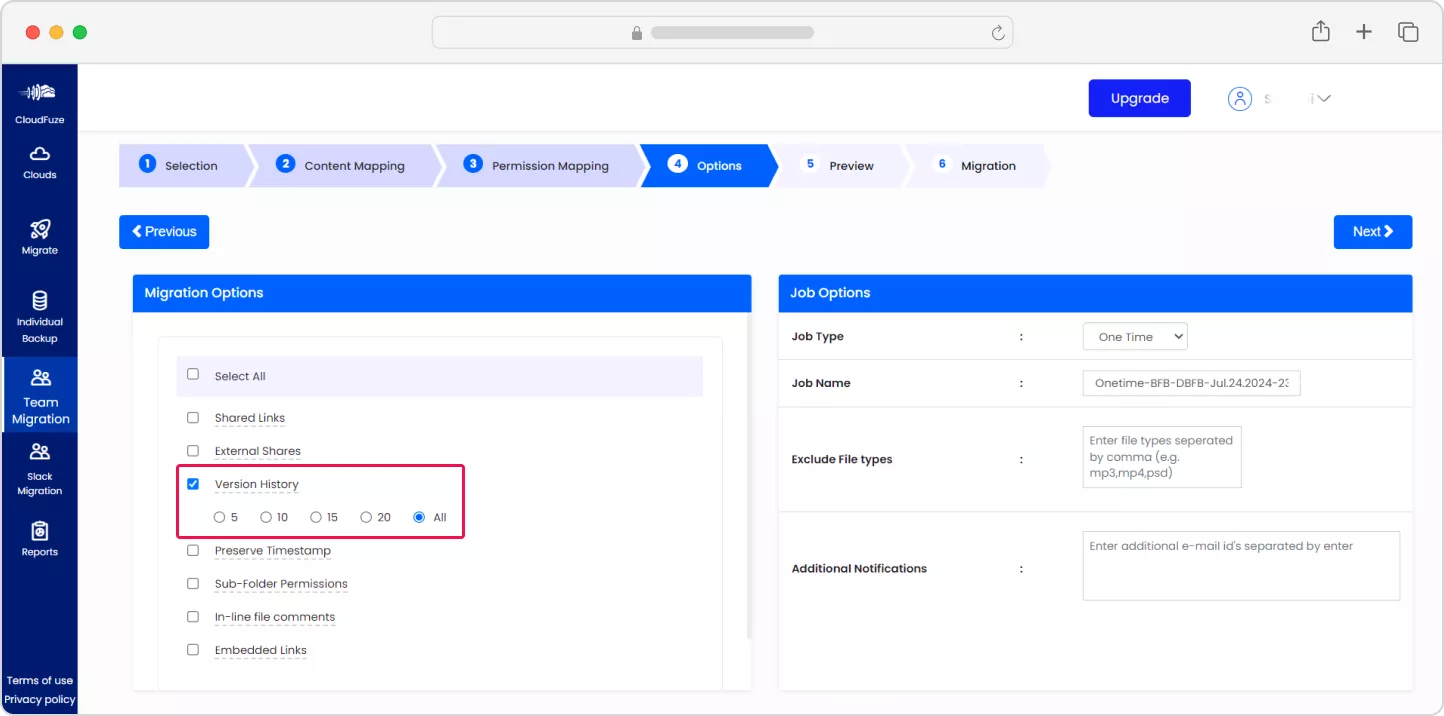Click Migration Options panel scrollbar
Viewport: 1444px width, 716px height.
point(749,477)
